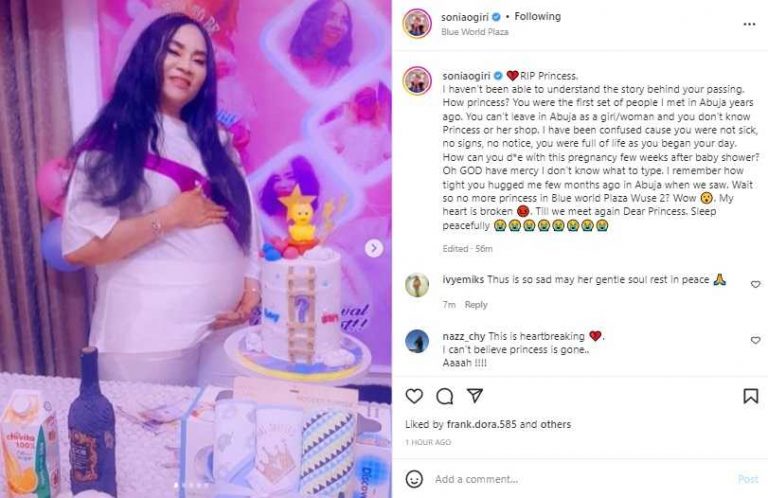
Task: Reply to ivyemiks comment
Action: tap(476, 305)
